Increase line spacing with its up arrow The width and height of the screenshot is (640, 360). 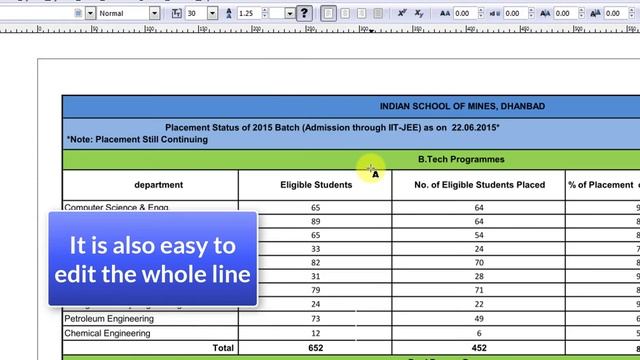(x=264, y=11)
